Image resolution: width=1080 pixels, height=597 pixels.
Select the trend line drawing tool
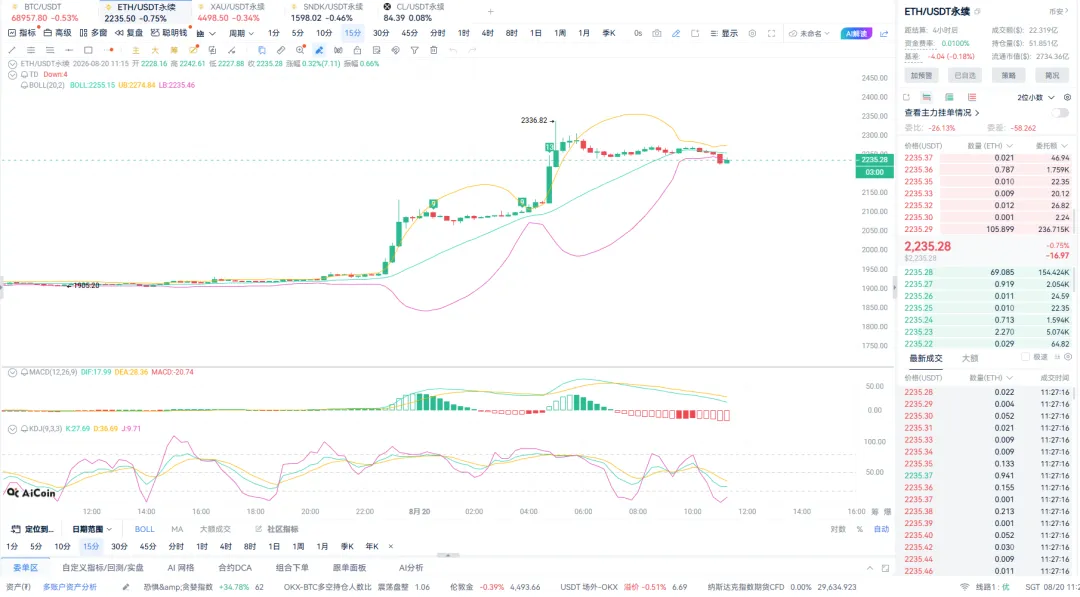tap(12, 50)
